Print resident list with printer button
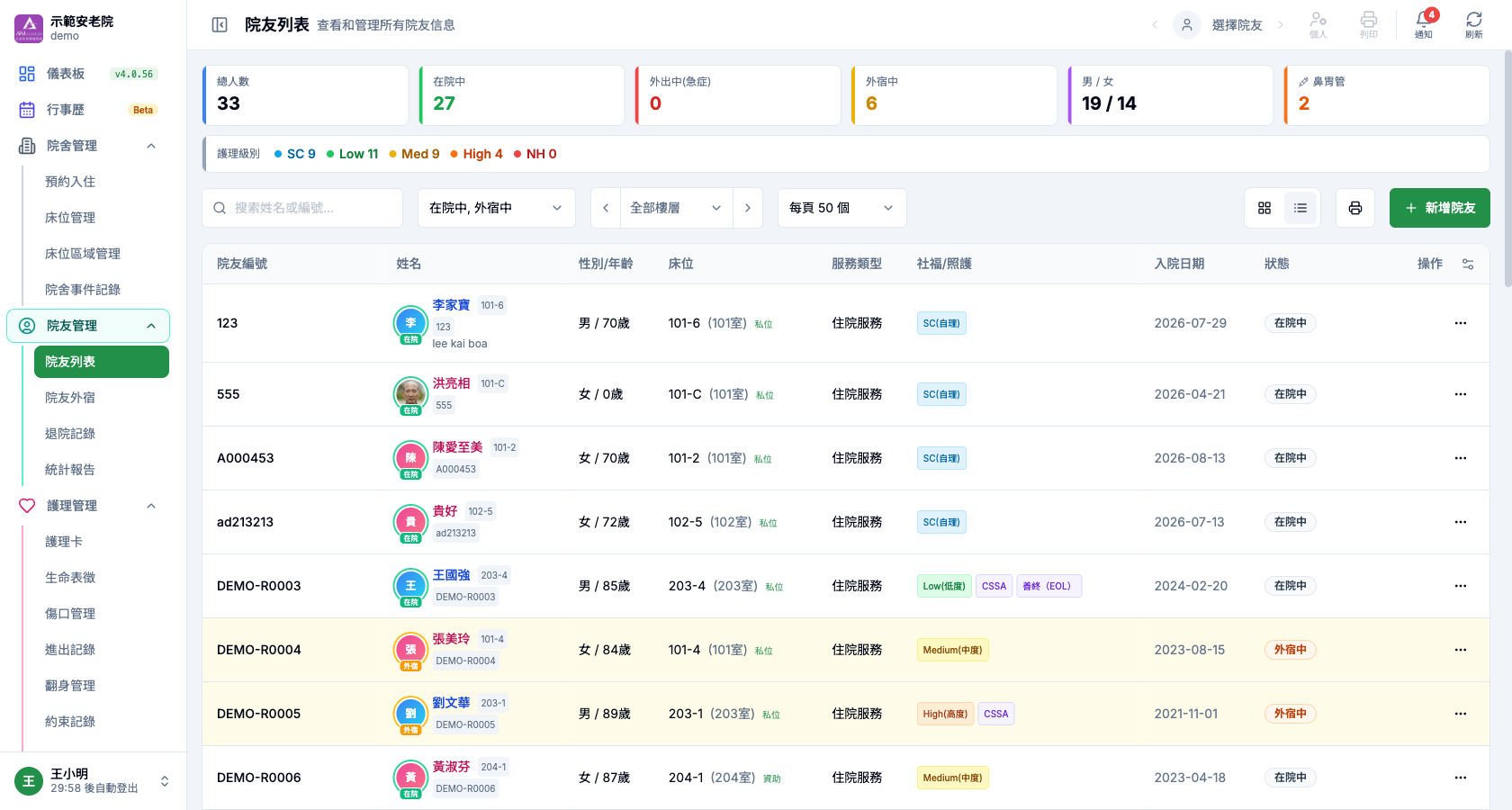The width and height of the screenshot is (1512, 810). (x=1355, y=208)
